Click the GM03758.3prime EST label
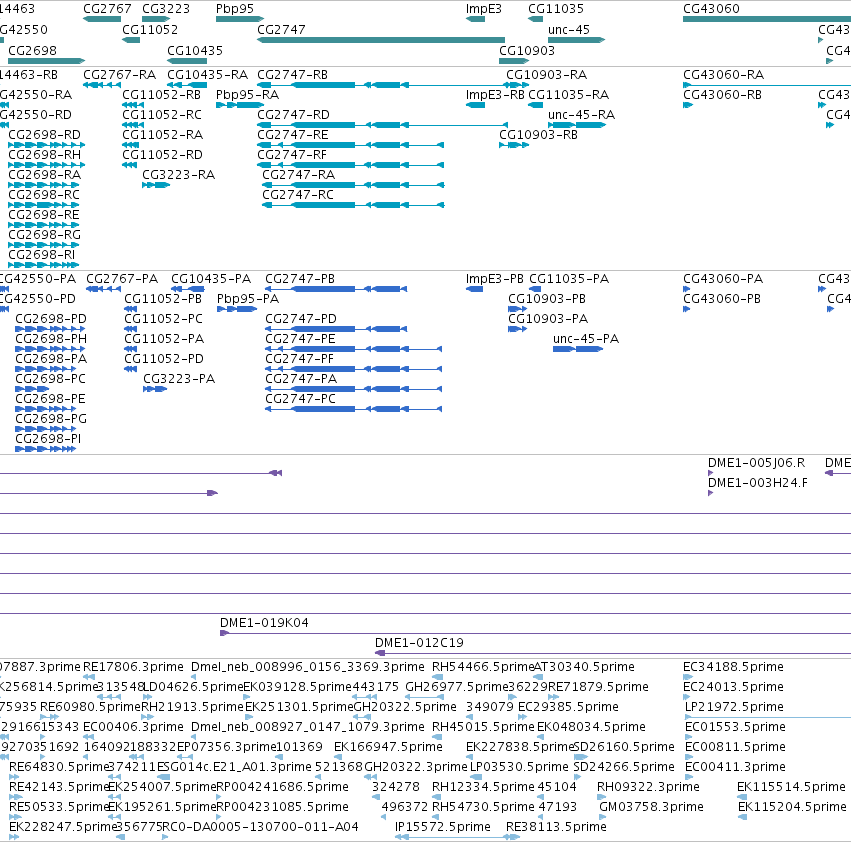The image size is (851, 842). (651, 807)
